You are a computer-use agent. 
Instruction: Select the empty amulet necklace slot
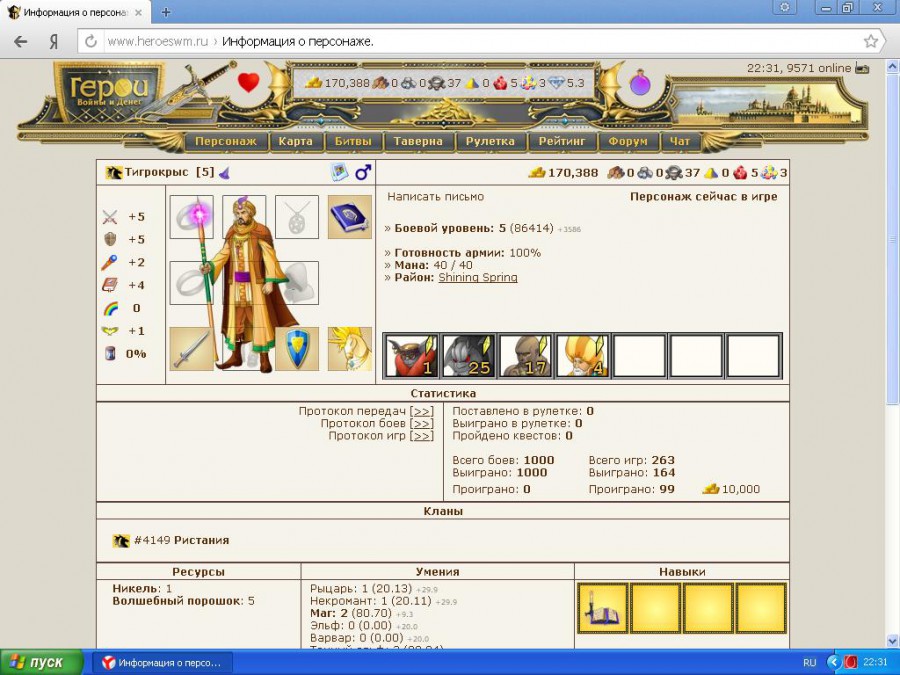coord(297,217)
